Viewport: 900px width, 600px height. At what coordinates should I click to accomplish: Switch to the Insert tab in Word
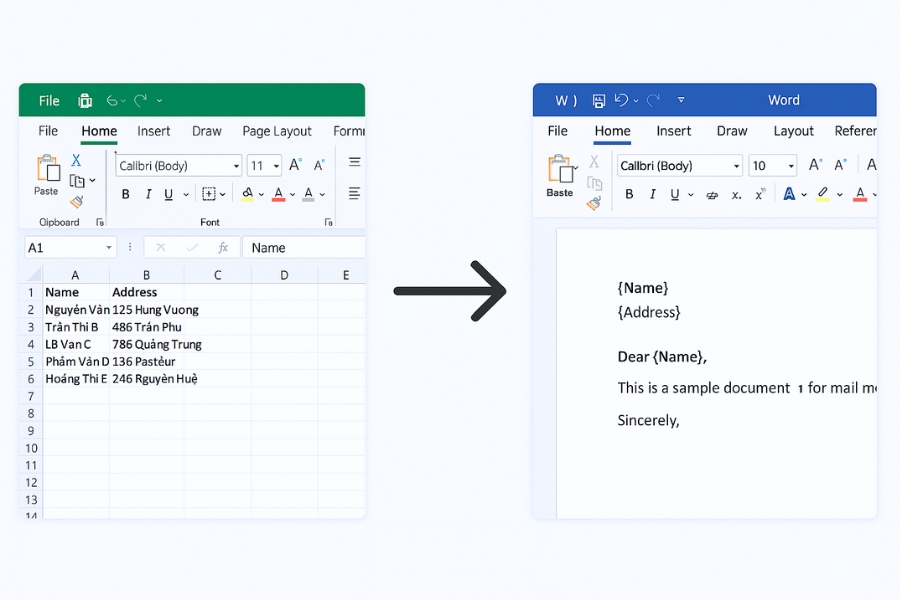[x=674, y=131]
